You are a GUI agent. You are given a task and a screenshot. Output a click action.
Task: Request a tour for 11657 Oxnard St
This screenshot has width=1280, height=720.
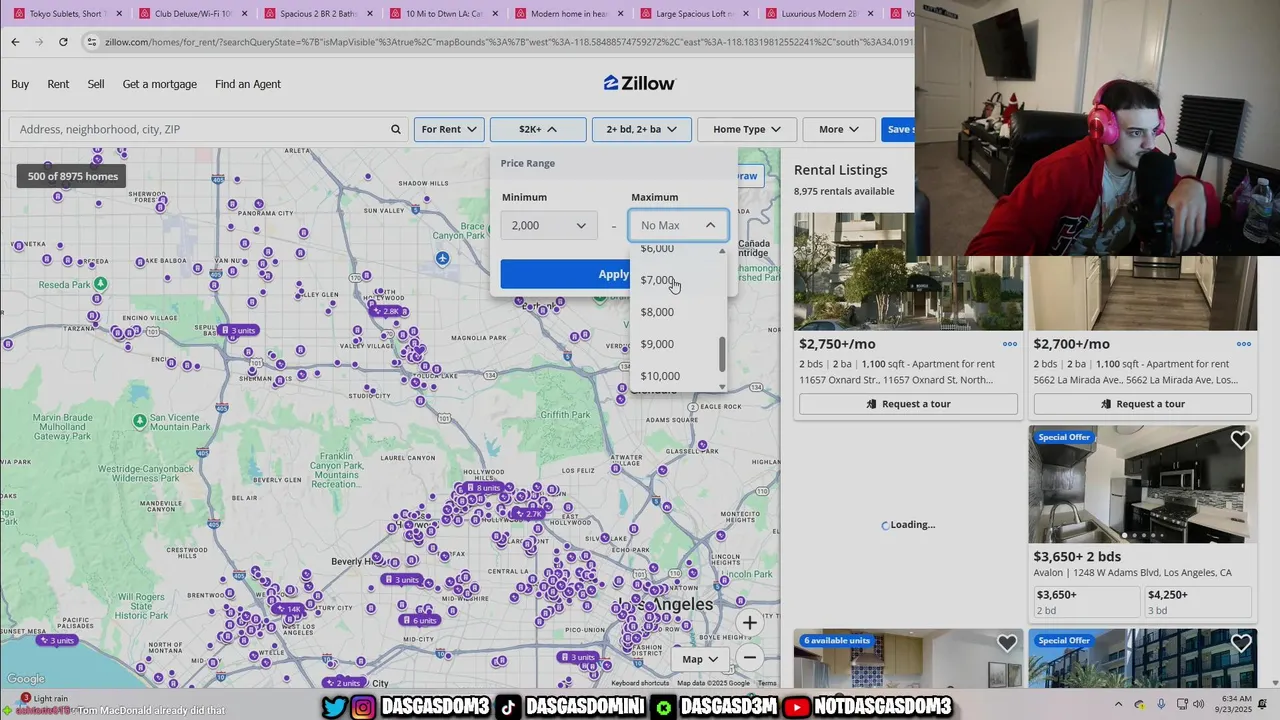coord(908,404)
